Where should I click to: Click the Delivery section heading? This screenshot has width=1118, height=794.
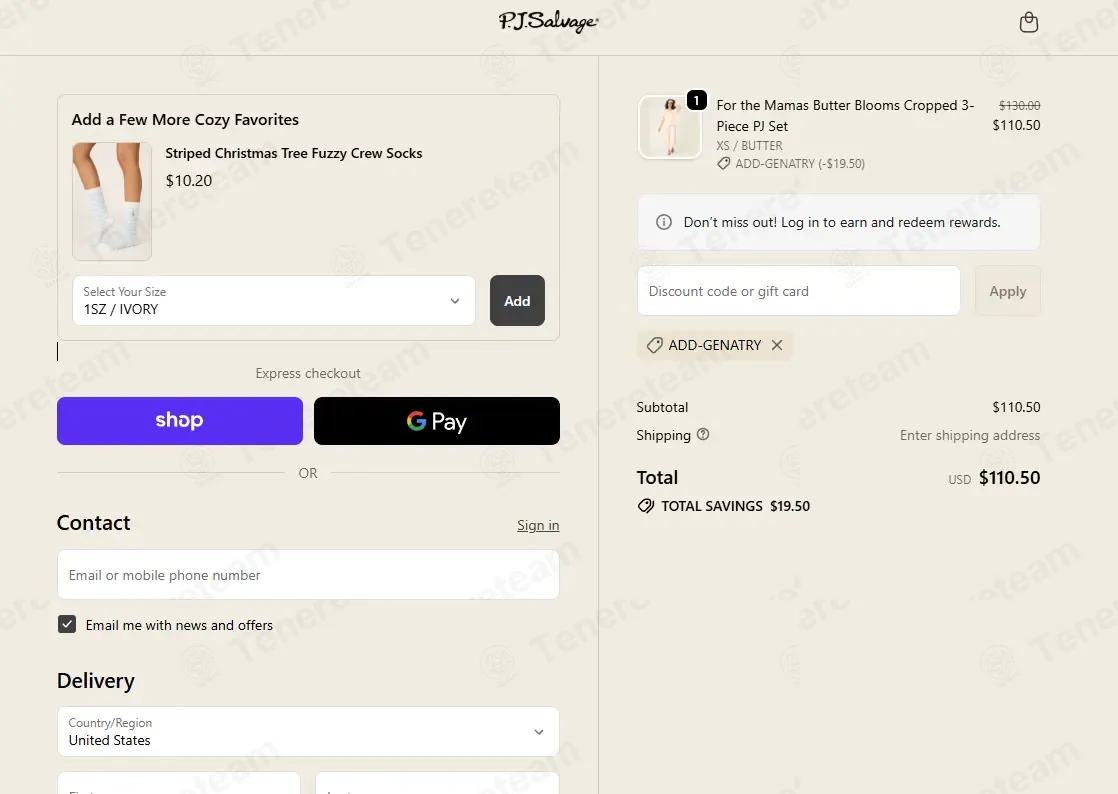coord(96,681)
